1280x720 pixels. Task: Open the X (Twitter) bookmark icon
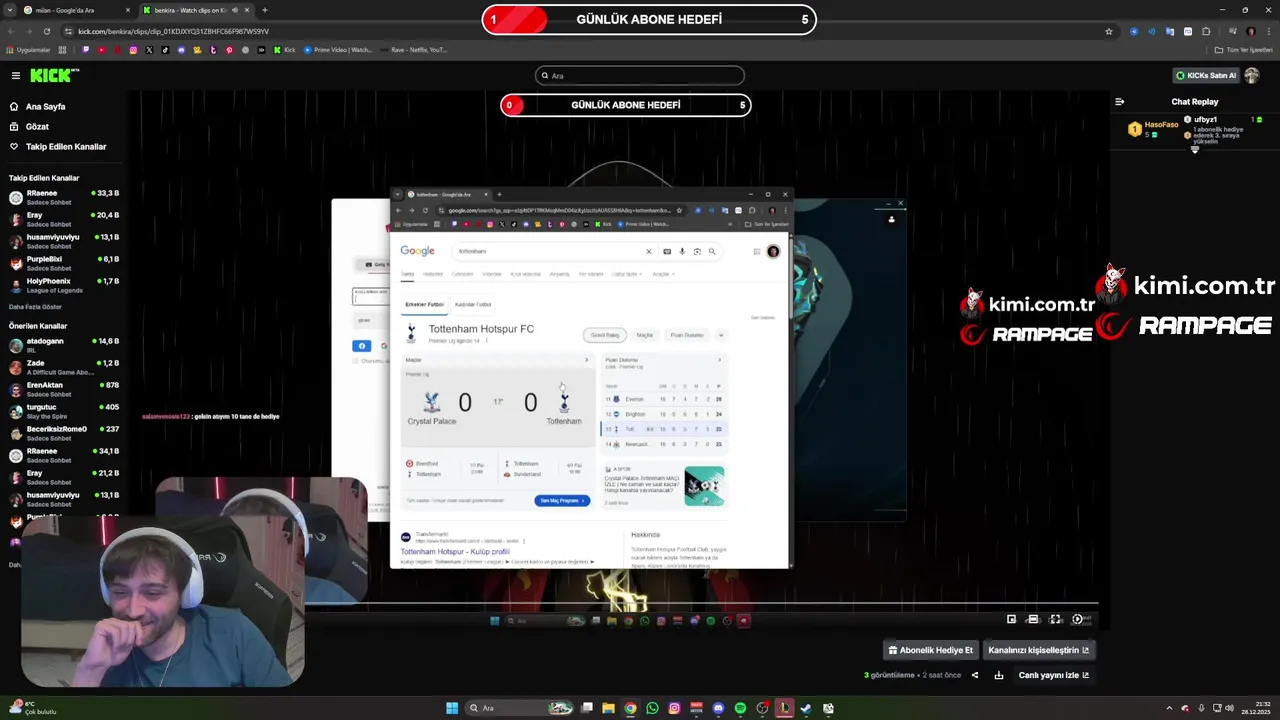[149, 50]
